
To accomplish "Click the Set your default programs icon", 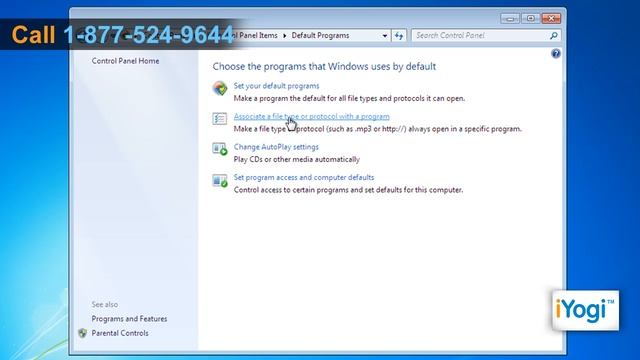I will click(x=220, y=88).
